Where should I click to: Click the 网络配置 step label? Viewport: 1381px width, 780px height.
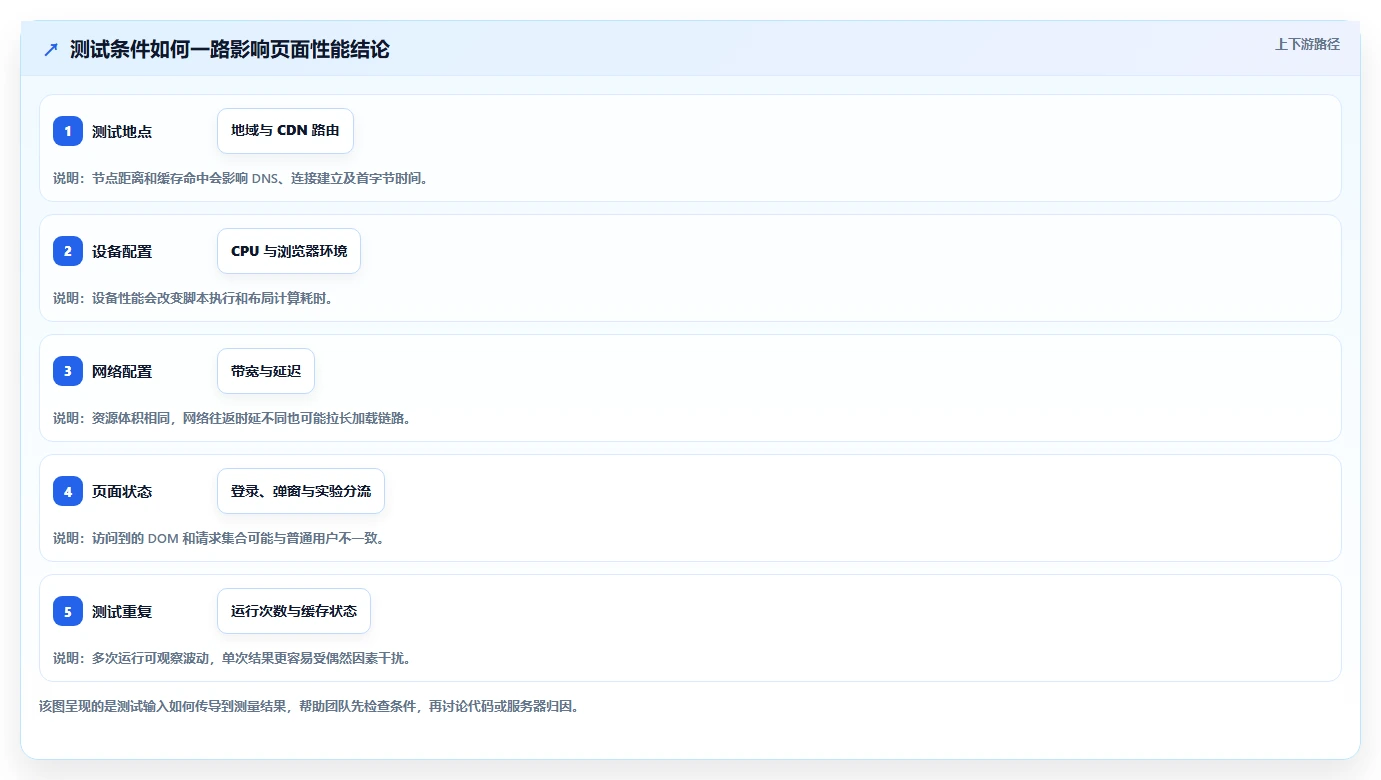coord(122,371)
